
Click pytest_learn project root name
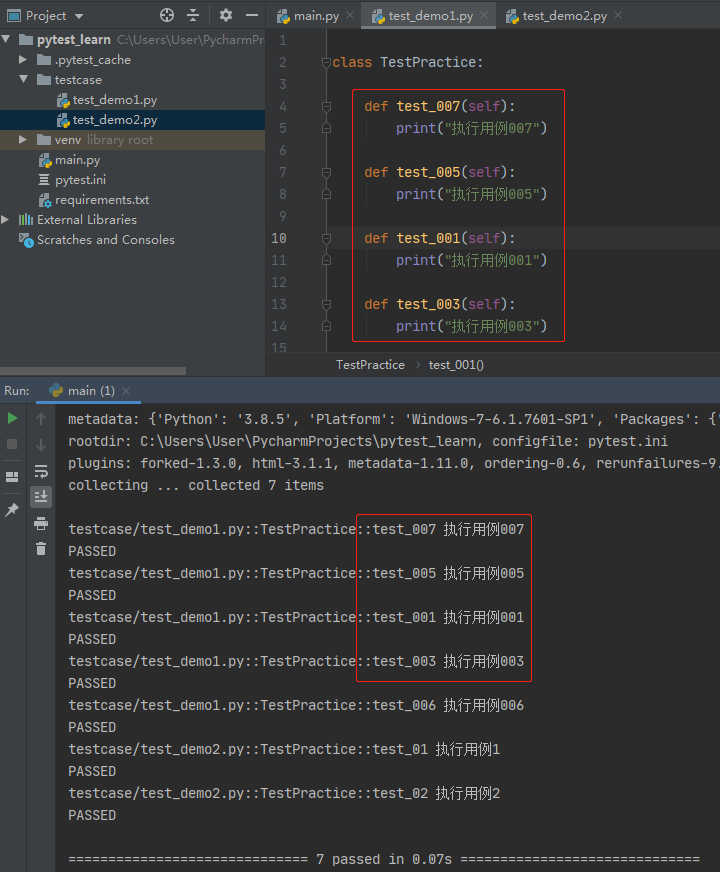coord(73,40)
